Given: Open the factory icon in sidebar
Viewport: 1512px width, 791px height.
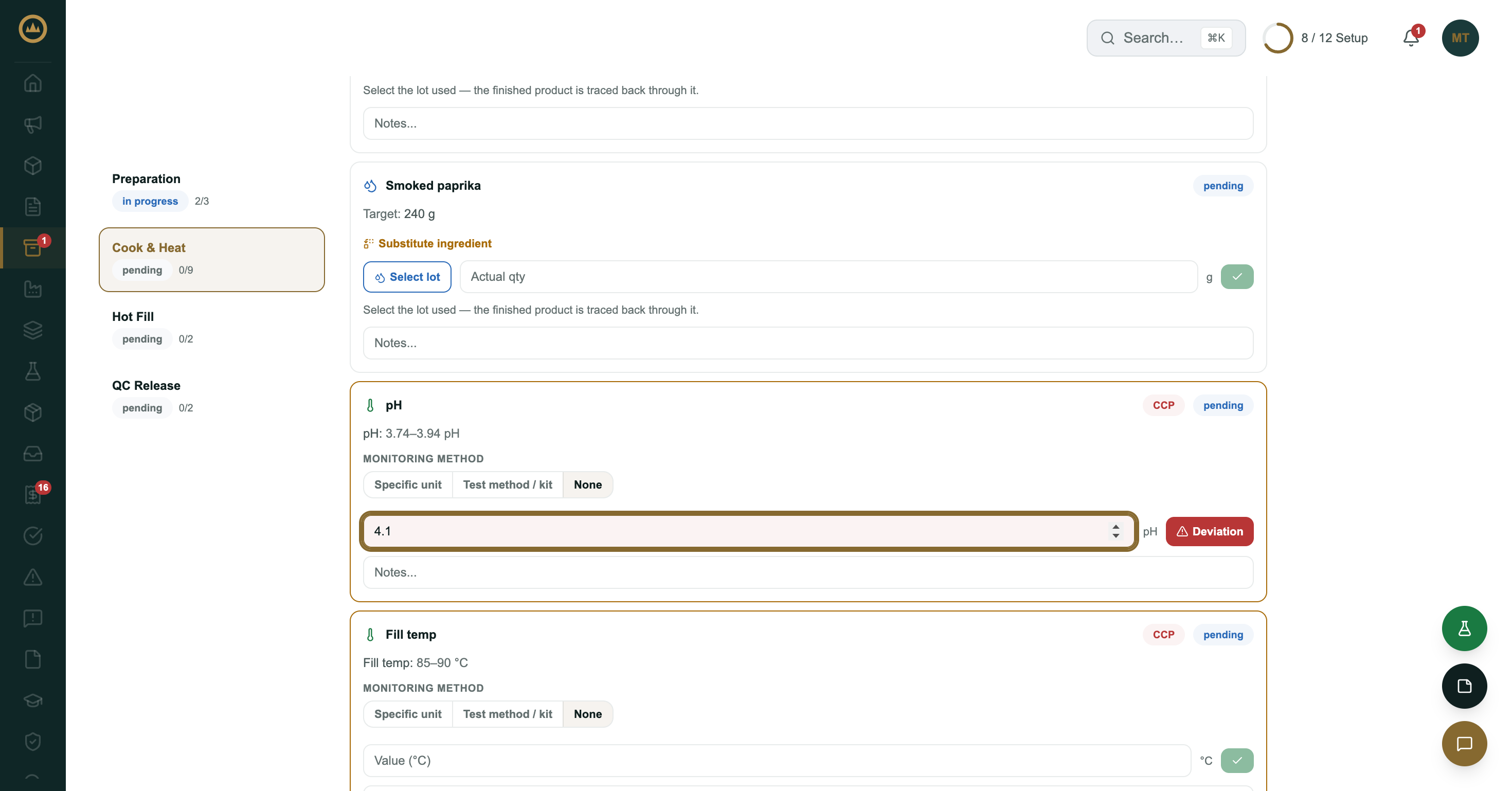Looking at the screenshot, I should (x=33, y=289).
